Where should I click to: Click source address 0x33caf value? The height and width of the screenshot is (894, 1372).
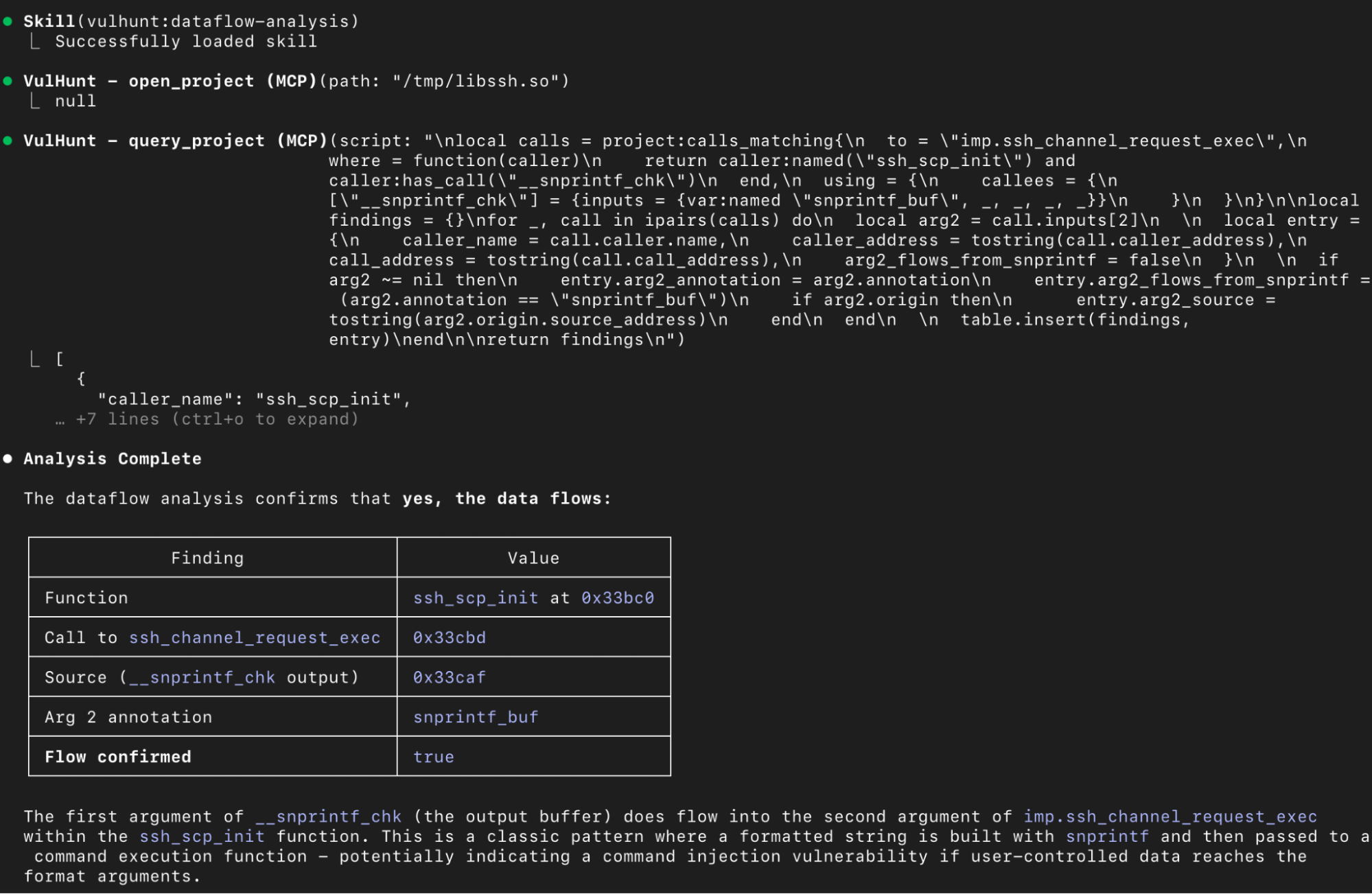click(x=449, y=677)
